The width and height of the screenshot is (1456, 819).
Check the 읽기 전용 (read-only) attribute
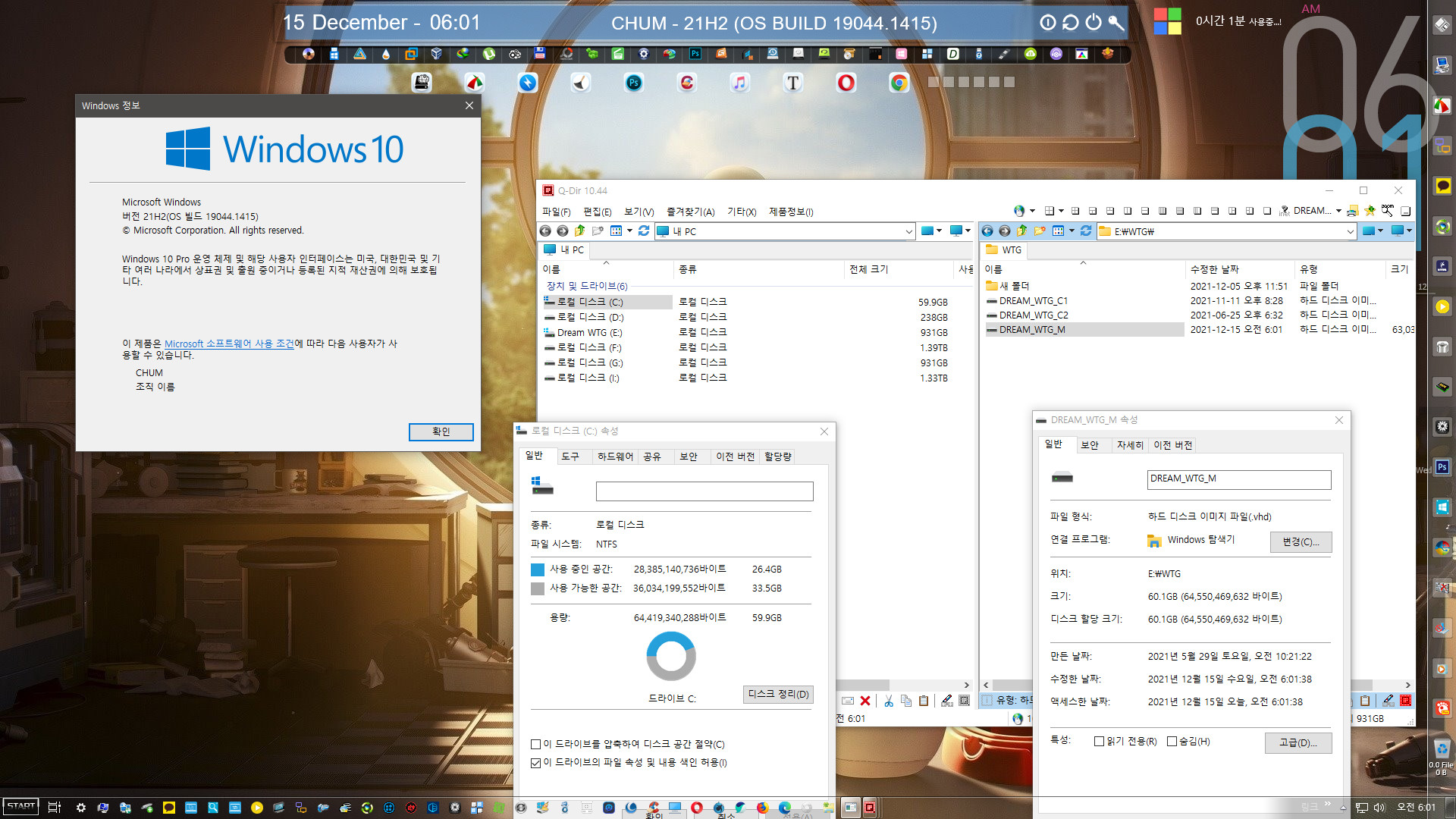coord(1099,741)
